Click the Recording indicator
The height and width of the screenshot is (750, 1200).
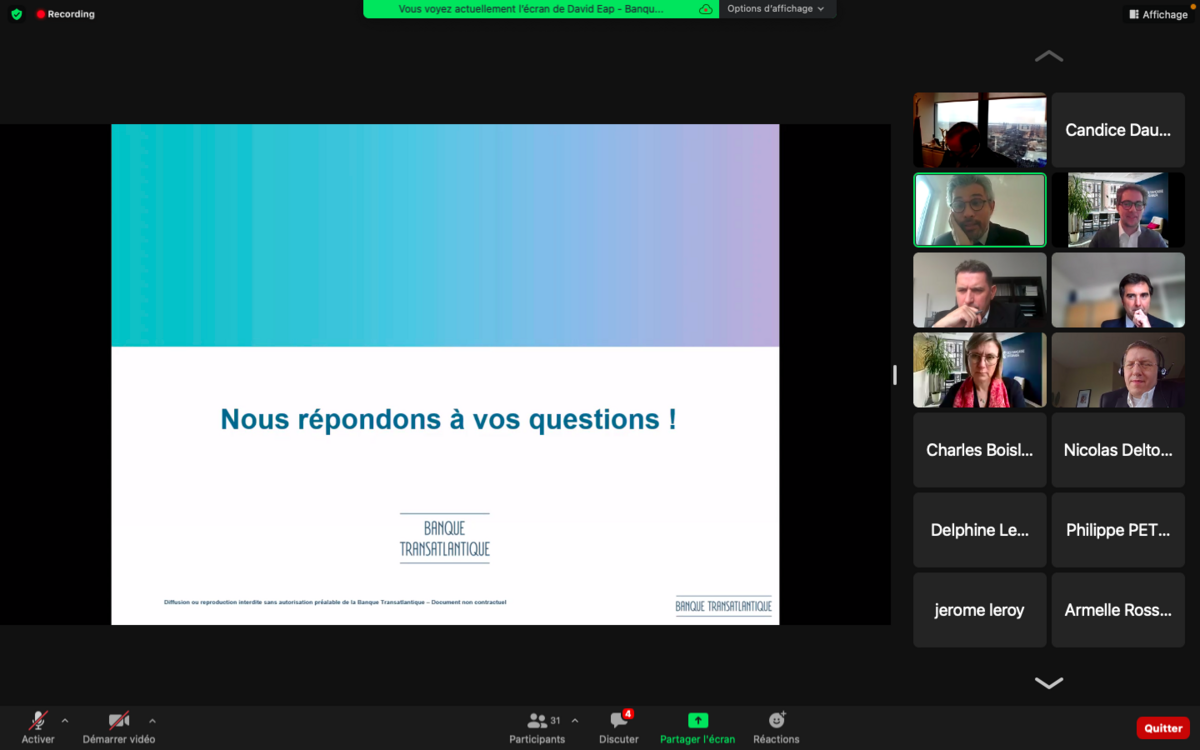pyautogui.click(x=65, y=14)
